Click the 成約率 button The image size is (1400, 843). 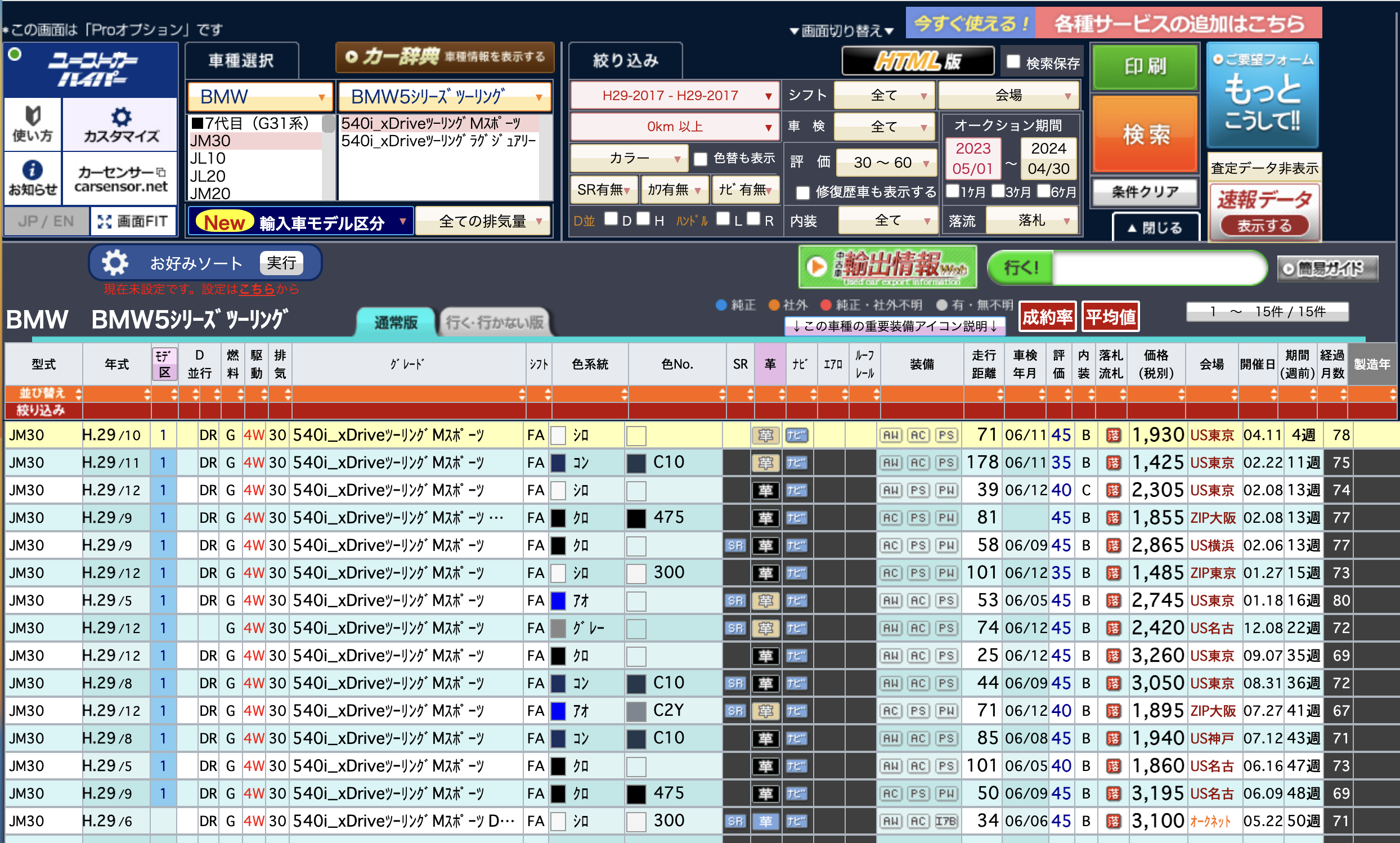1047,317
